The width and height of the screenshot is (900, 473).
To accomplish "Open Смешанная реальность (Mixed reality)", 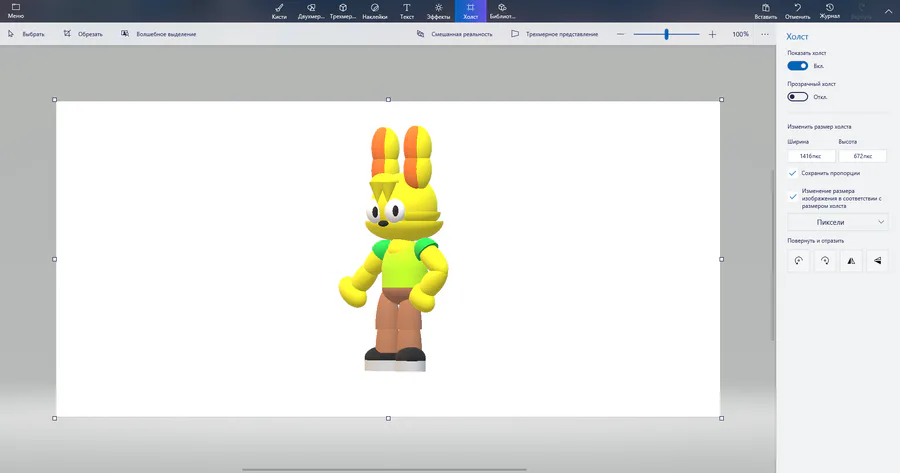I will 454,34.
